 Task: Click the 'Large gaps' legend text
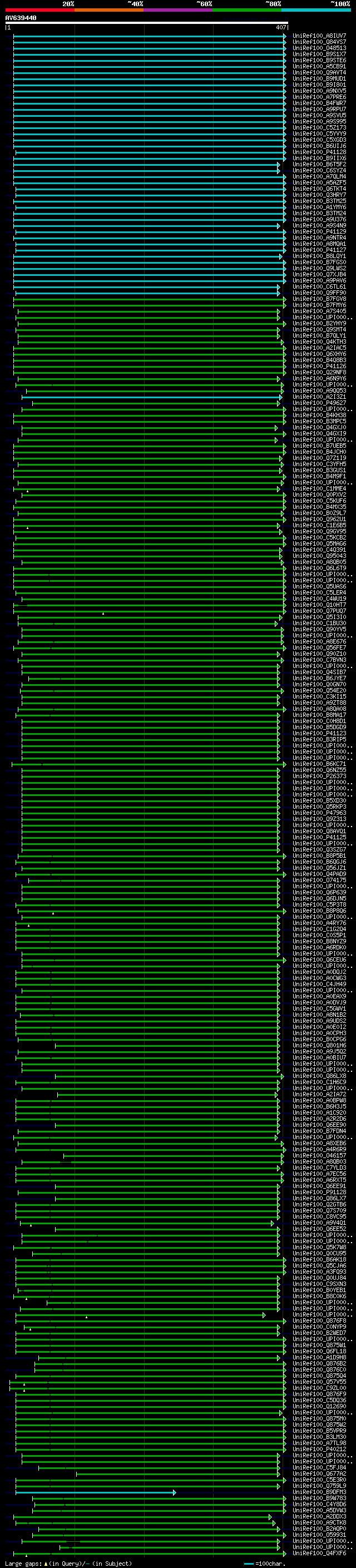click(x=23, y=1563)
